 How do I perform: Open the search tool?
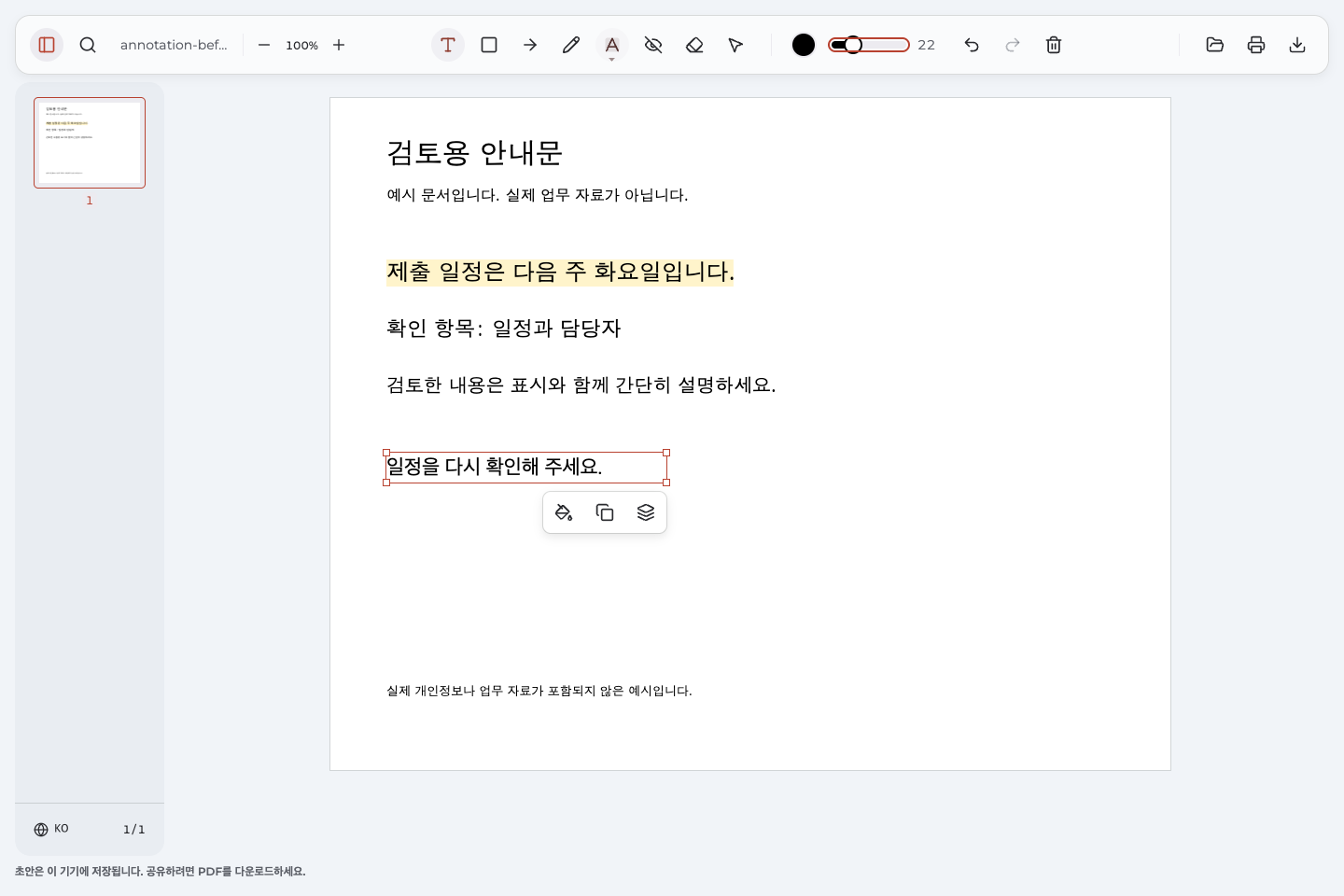88,45
